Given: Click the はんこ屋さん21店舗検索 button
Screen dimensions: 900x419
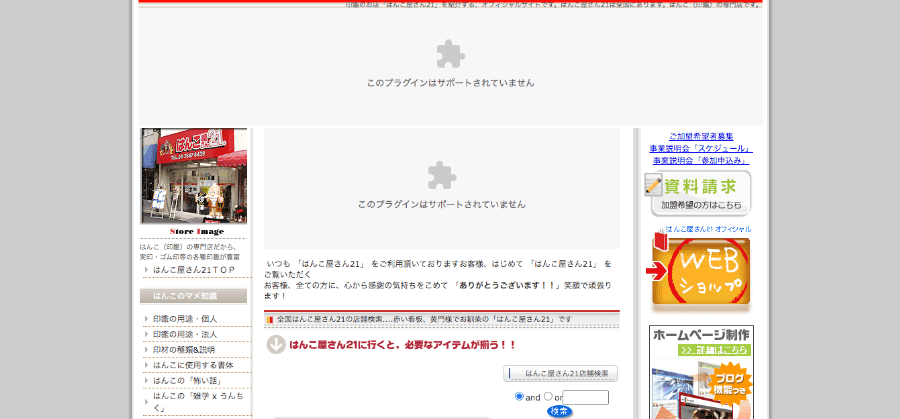Looking at the screenshot, I should (x=561, y=373).
